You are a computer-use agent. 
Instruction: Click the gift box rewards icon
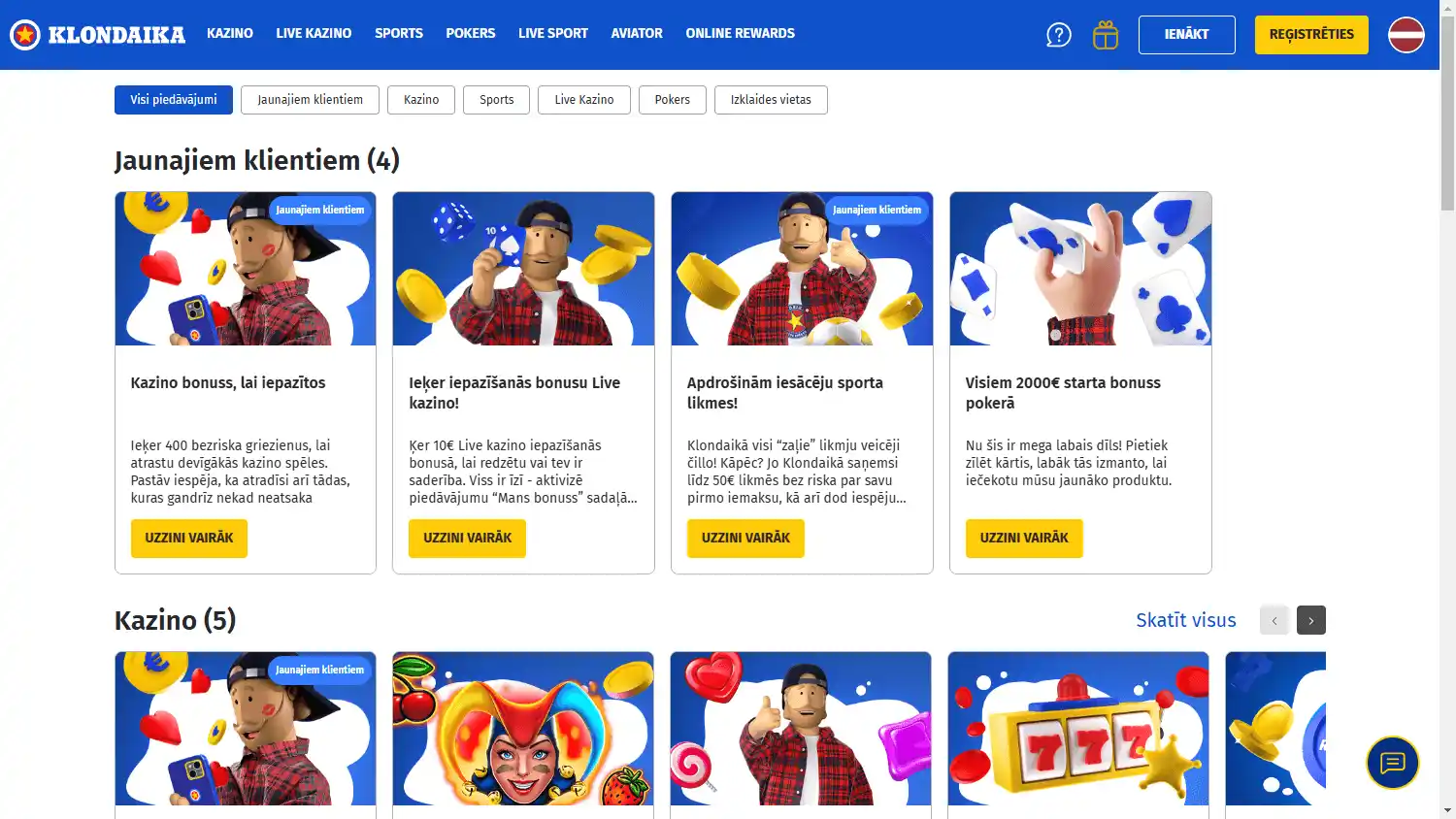1106,35
